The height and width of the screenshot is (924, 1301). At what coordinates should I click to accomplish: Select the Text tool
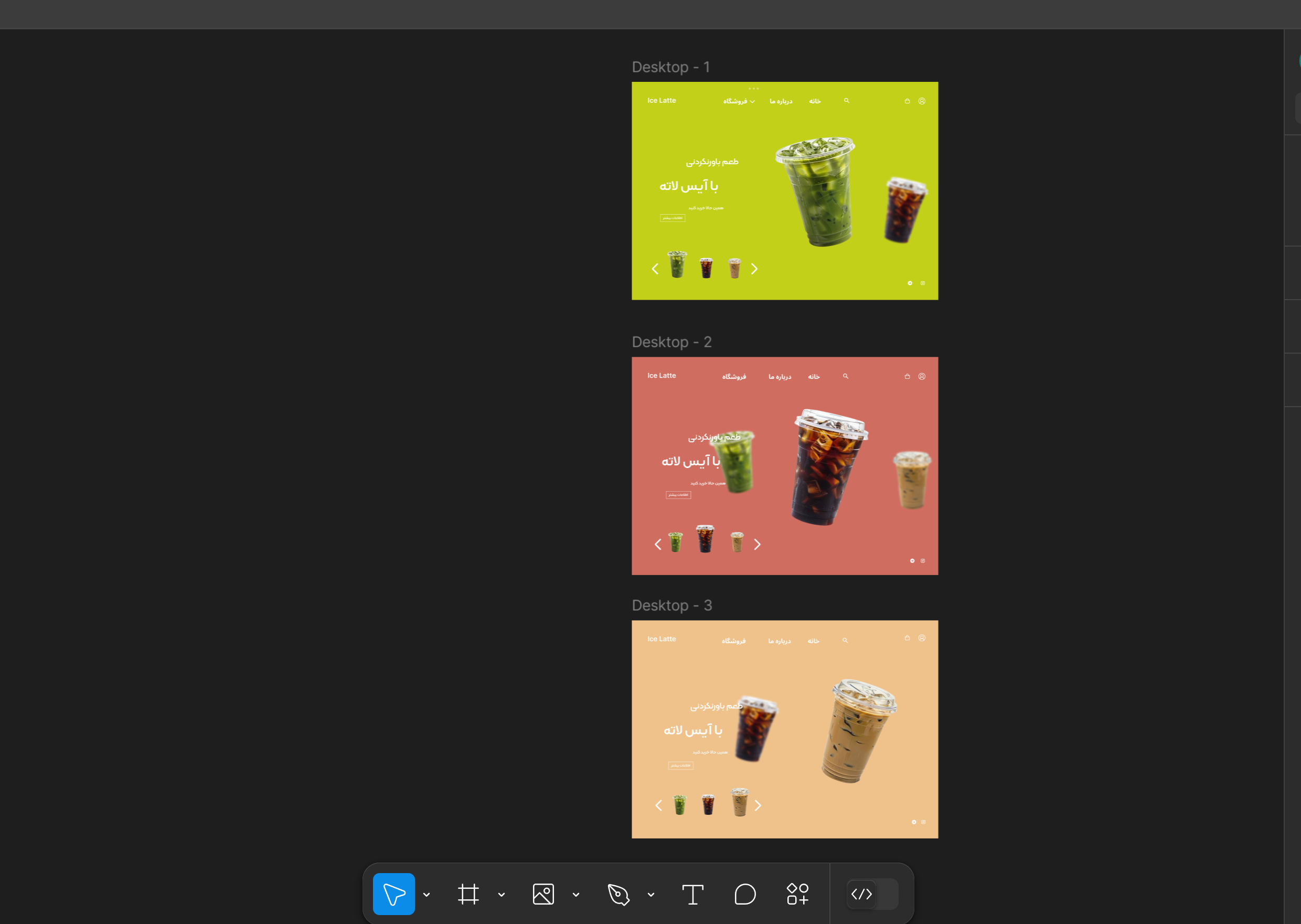tap(692, 894)
